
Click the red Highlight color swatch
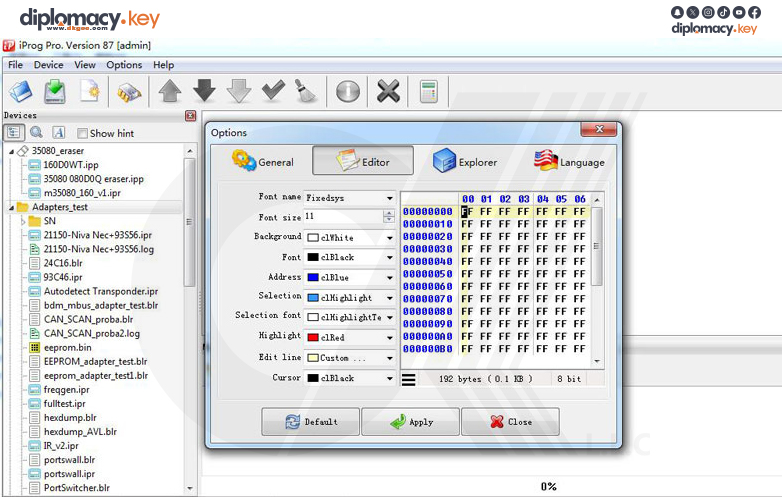click(313, 338)
